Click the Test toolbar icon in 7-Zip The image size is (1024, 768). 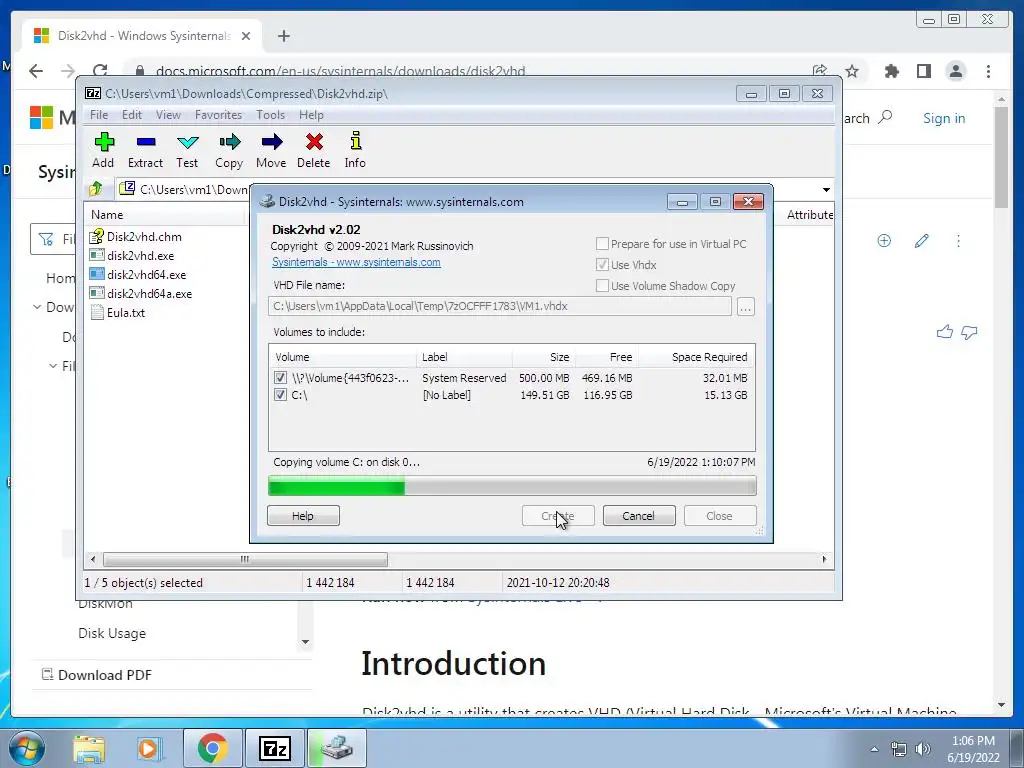point(187,142)
